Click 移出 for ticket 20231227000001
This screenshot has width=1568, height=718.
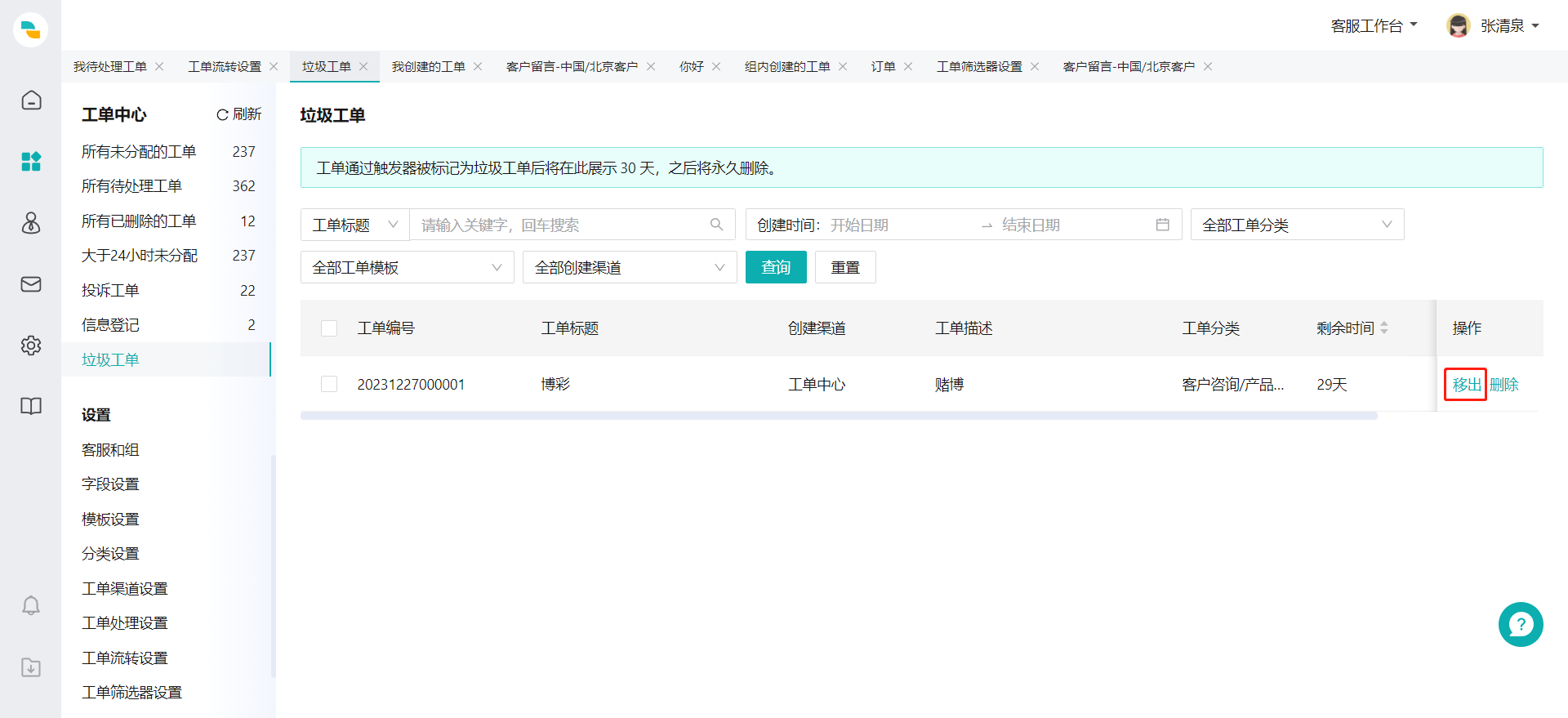point(1466,385)
